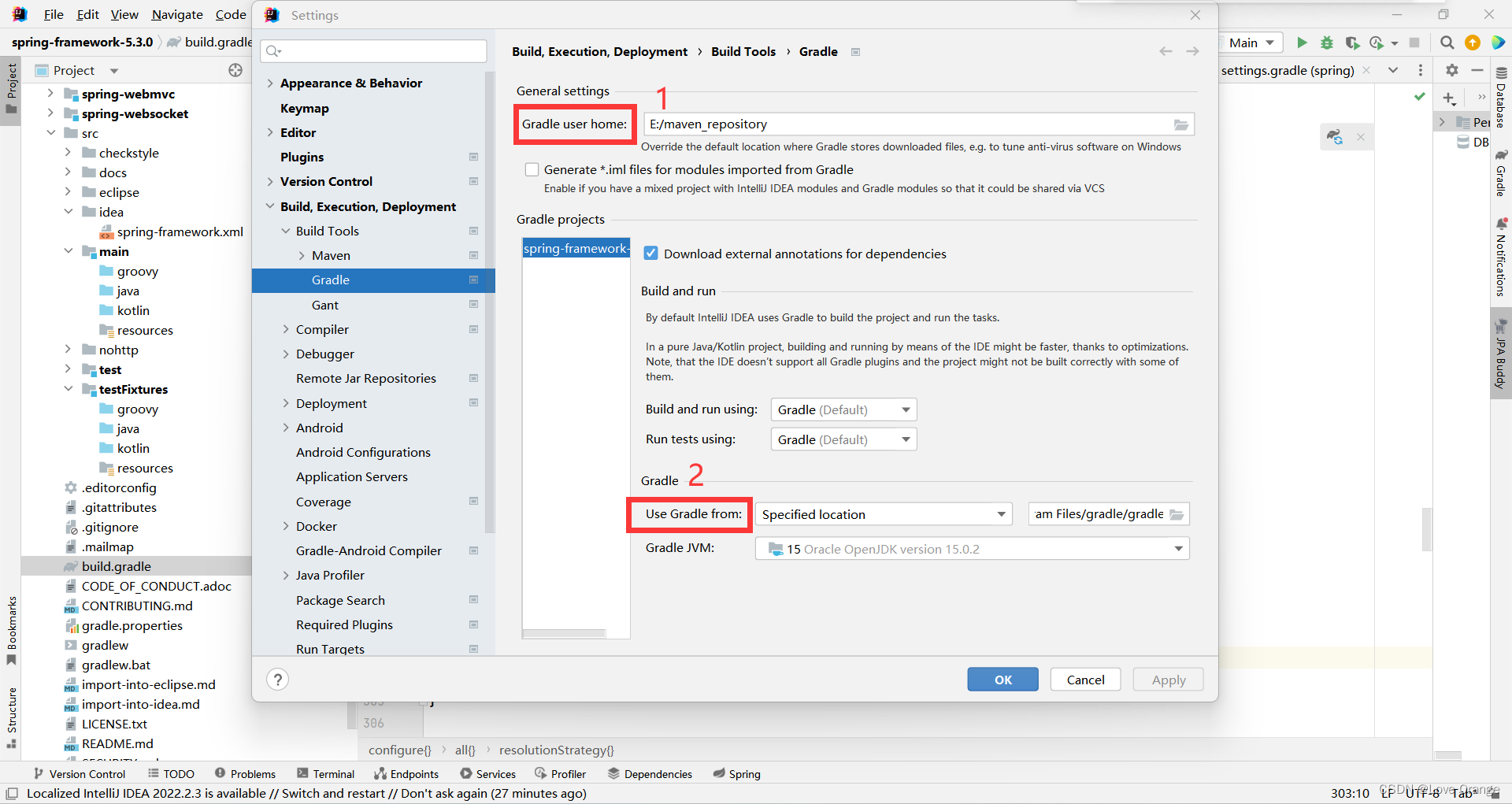This screenshot has height=804, width=1512.
Task: Open the Database tool window
Action: click(1501, 97)
